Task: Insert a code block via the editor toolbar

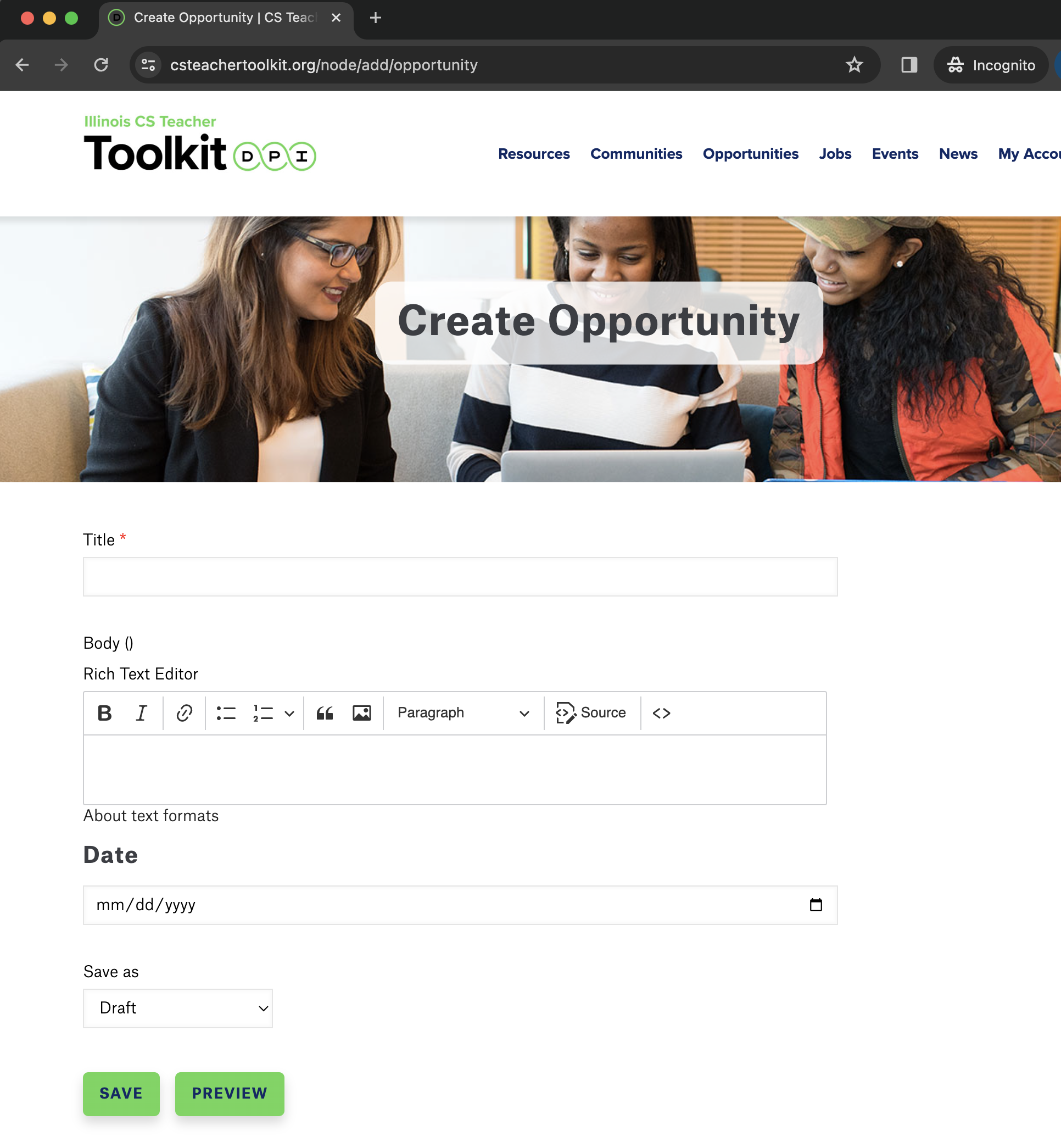Action: (661, 712)
